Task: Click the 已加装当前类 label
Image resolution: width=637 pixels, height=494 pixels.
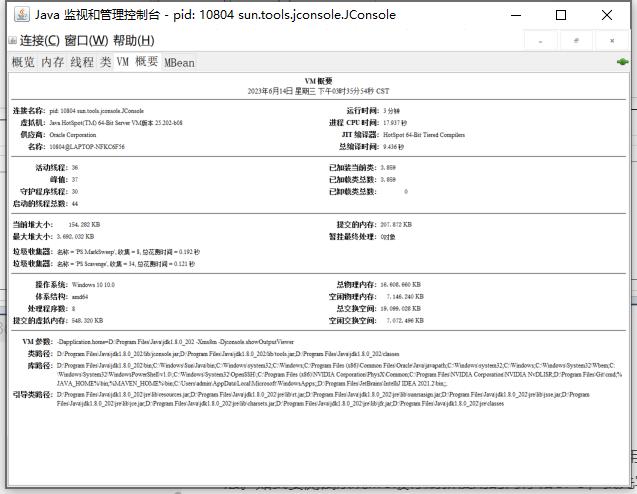Action: 353,167
